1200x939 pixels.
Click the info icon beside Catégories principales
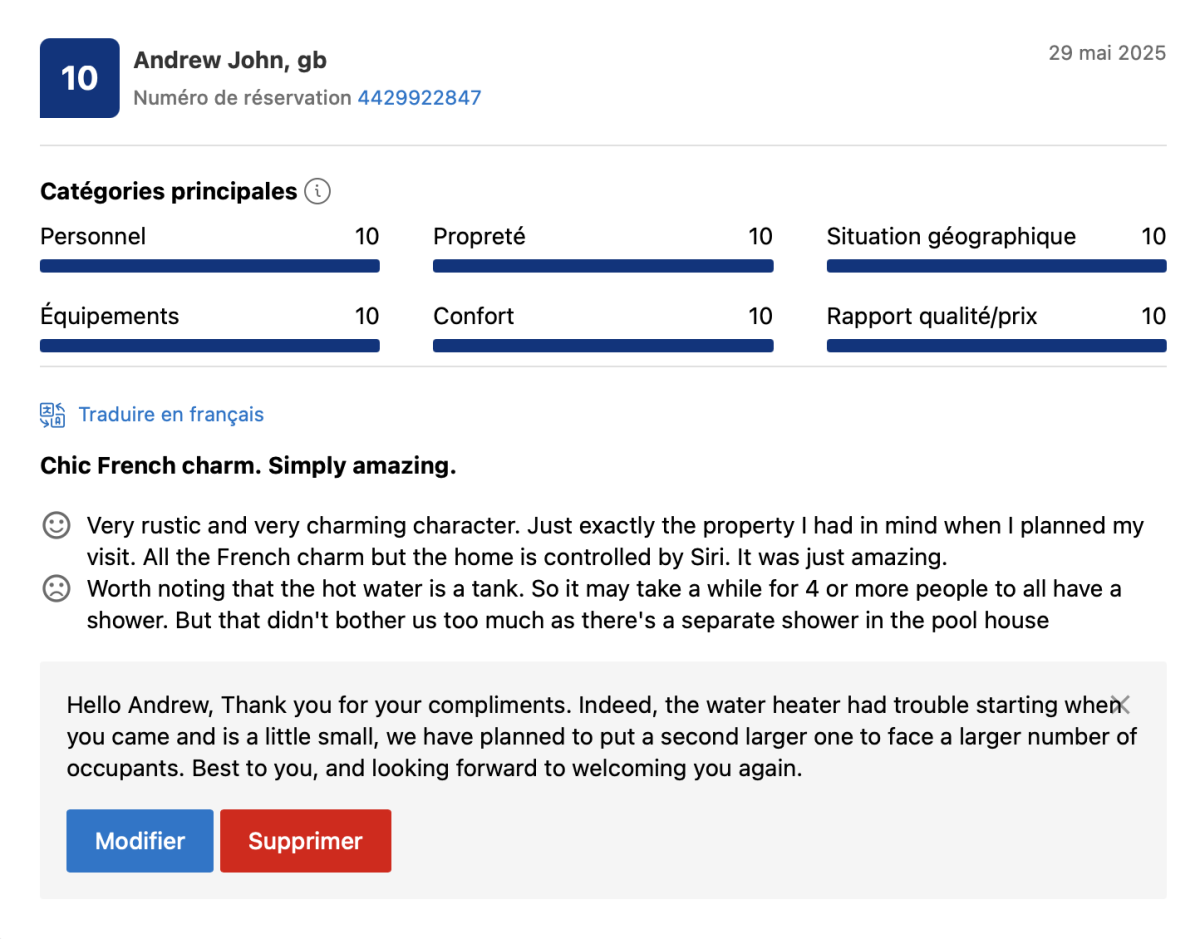tap(317, 191)
